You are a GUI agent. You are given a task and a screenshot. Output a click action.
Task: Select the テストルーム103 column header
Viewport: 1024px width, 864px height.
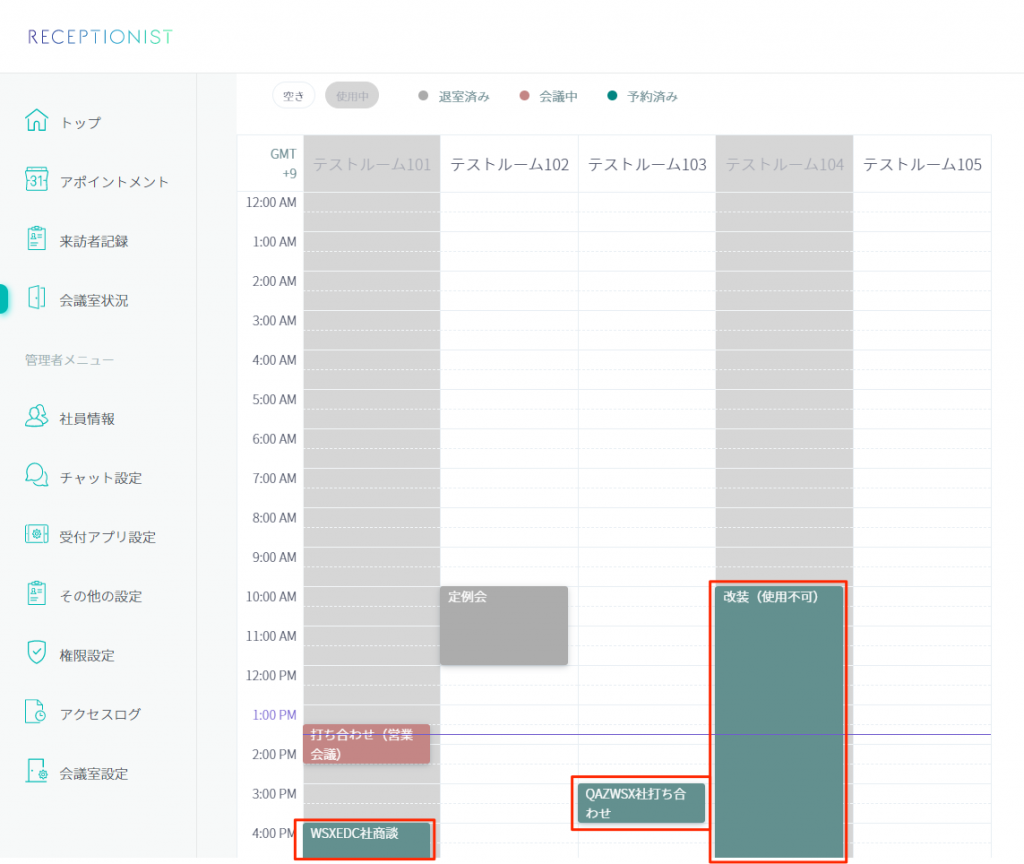647,165
